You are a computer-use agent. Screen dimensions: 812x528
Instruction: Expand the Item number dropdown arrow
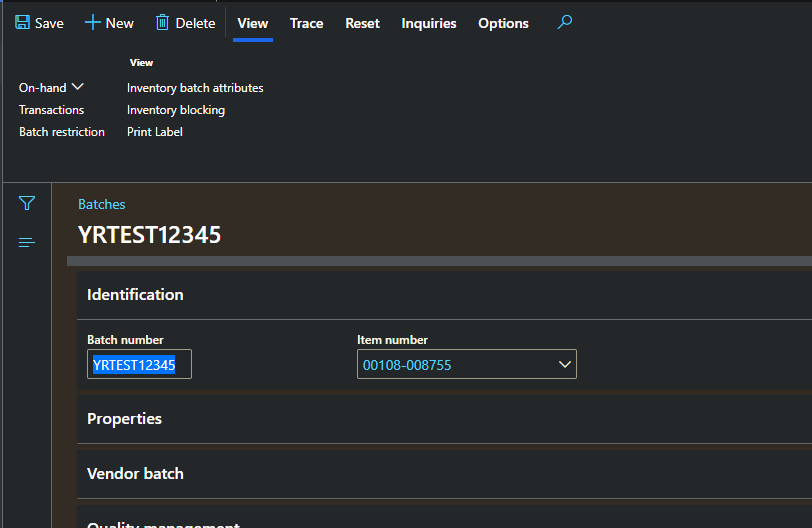click(x=564, y=364)
